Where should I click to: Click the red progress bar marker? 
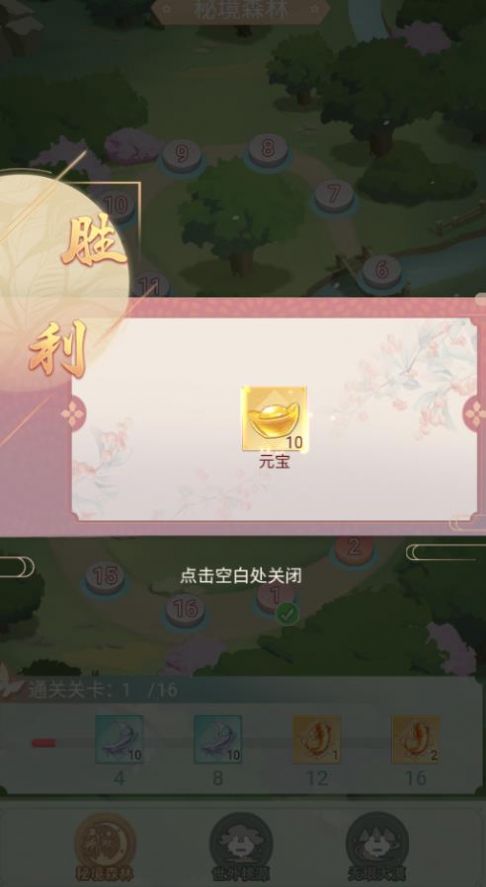tap(44, 743)
